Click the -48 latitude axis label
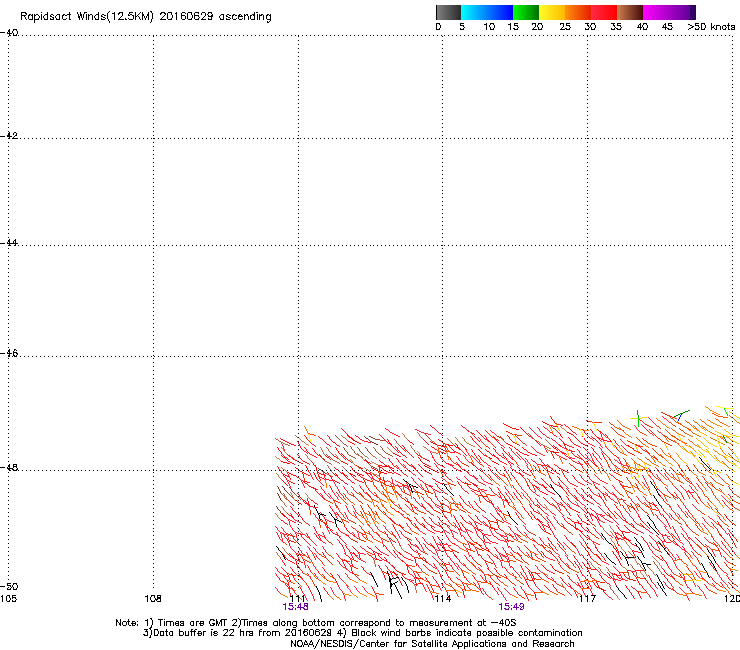740x650 pixels. (x=9, y=467)
